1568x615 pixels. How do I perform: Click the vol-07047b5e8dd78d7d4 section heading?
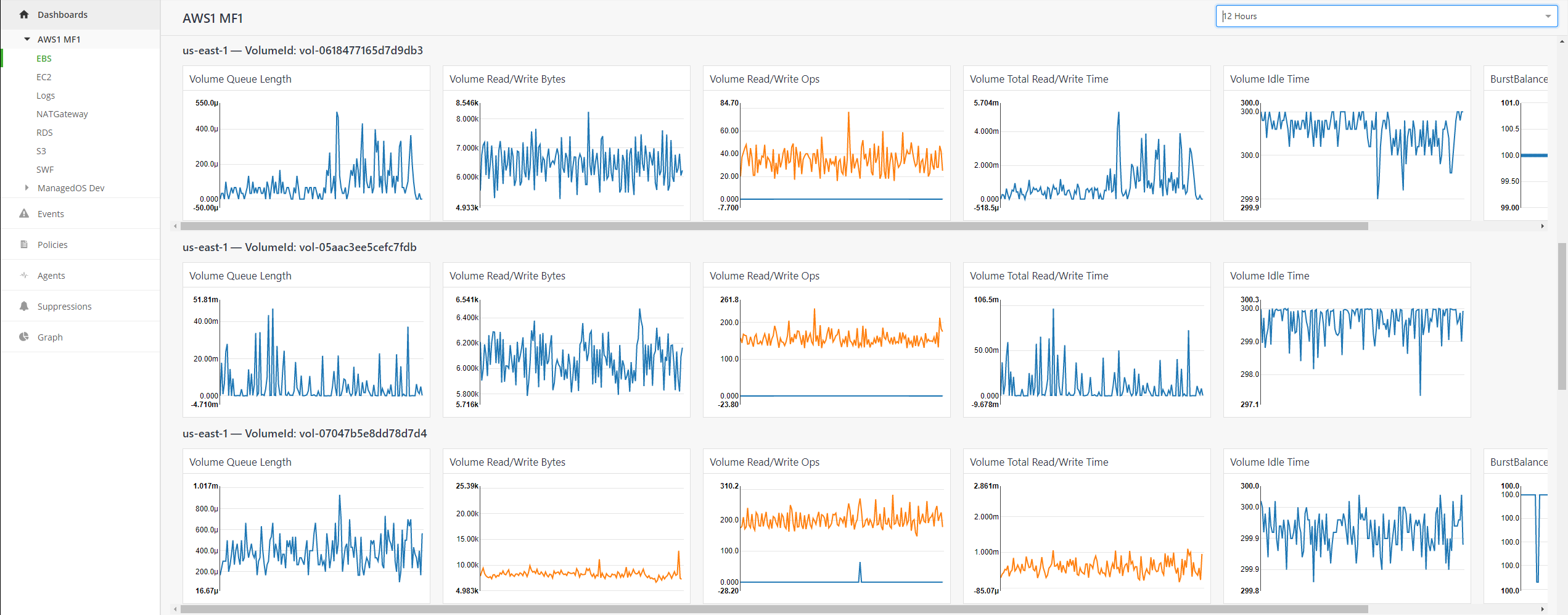(x=305, y=434)
